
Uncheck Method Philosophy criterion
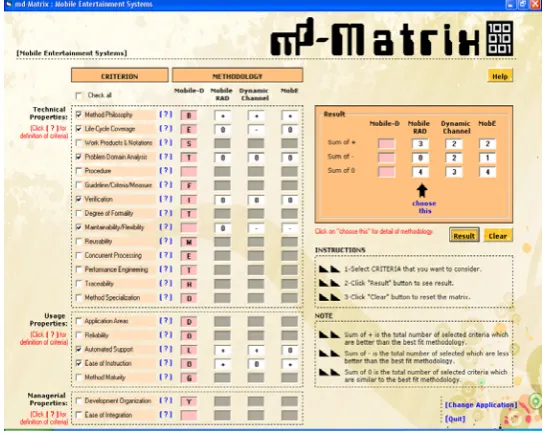[x=79, y=115]
